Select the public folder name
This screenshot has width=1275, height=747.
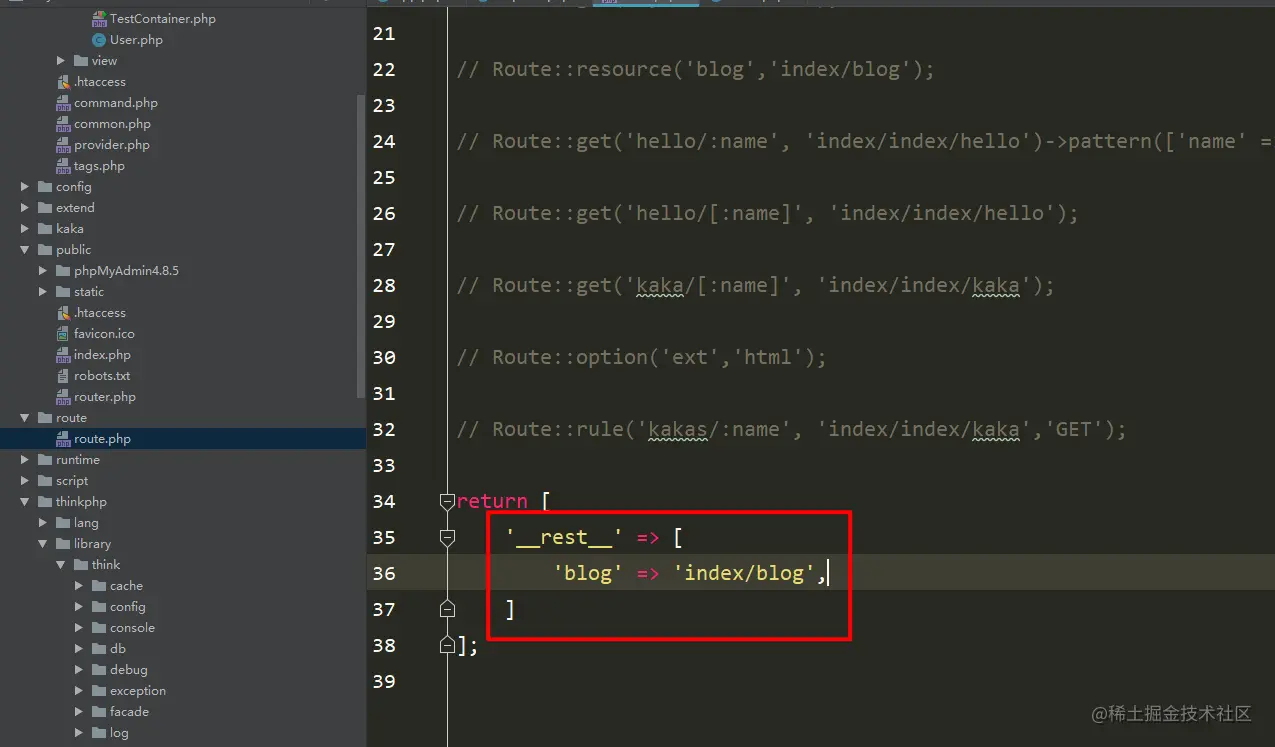tap(73, 250)
